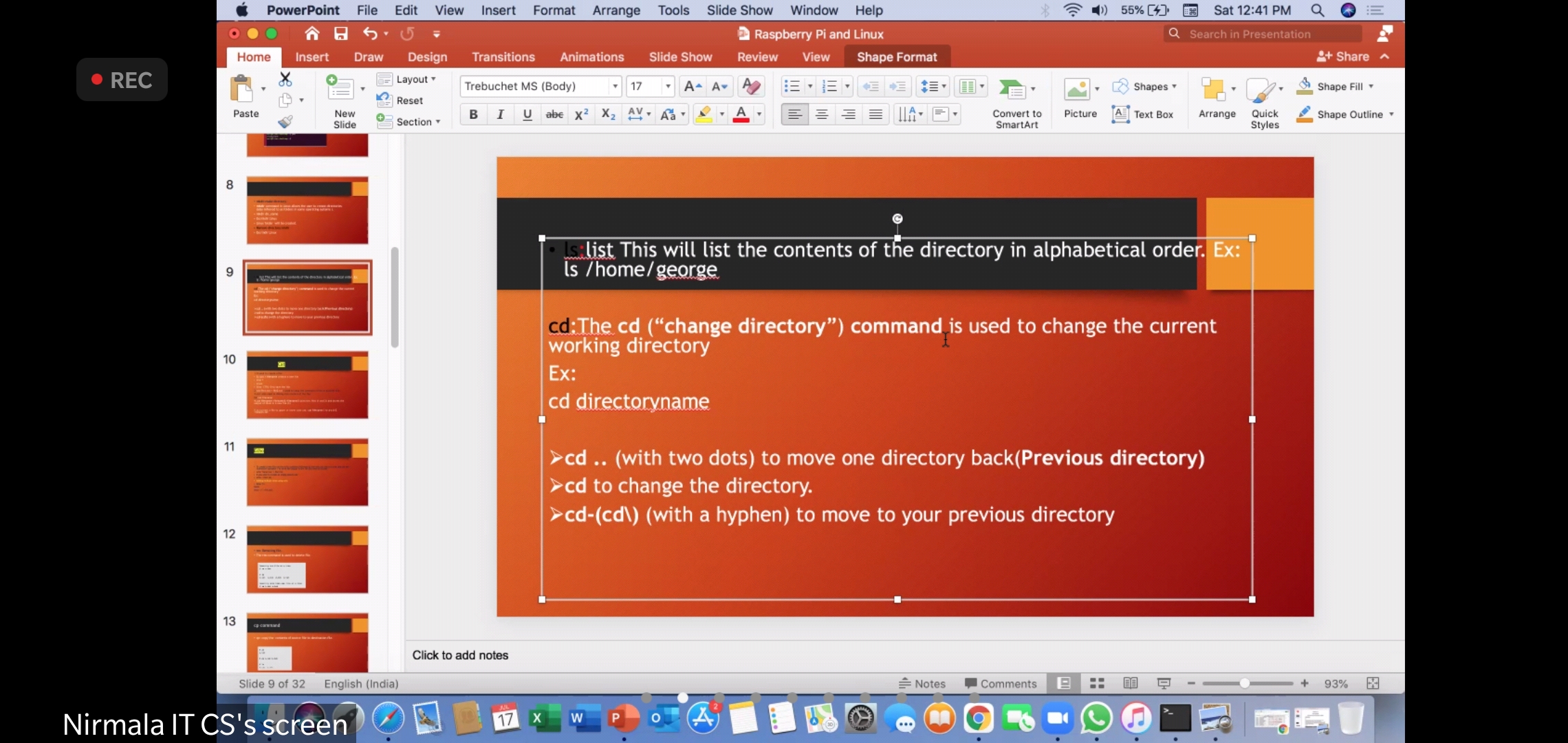Open the Slide Show menu in menu bar
The width and height of the screenshot is (1568, 743).
tap(739, 10)
